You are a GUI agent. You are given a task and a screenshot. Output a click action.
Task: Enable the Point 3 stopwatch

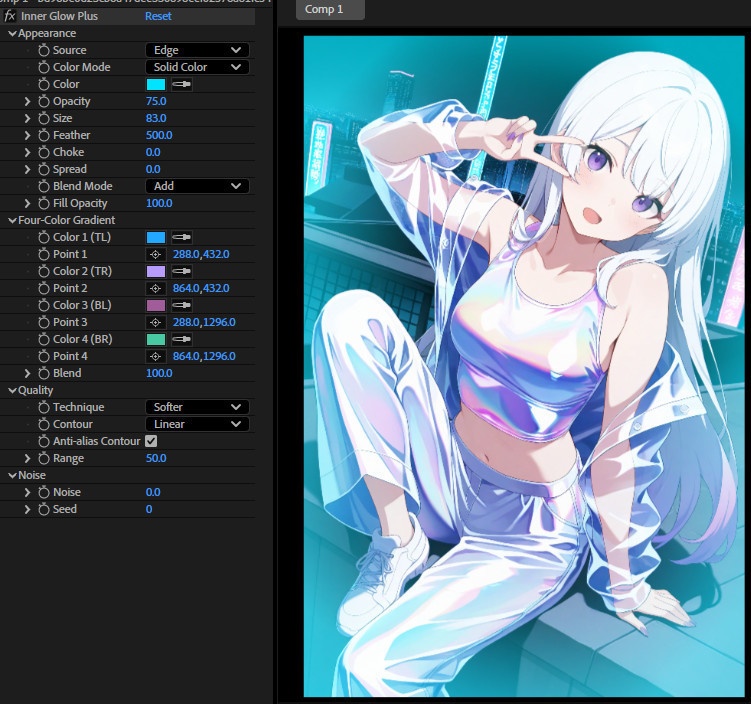pyautogui.click(x=44, y=322)
